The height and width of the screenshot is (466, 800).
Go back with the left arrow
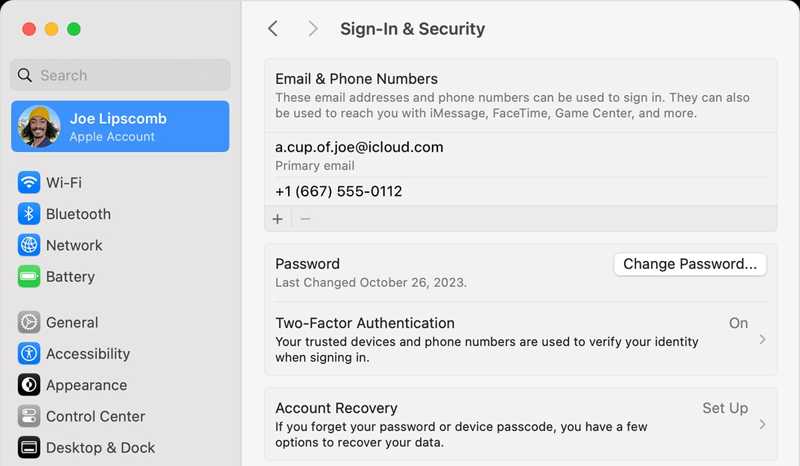tap(273, 29)
